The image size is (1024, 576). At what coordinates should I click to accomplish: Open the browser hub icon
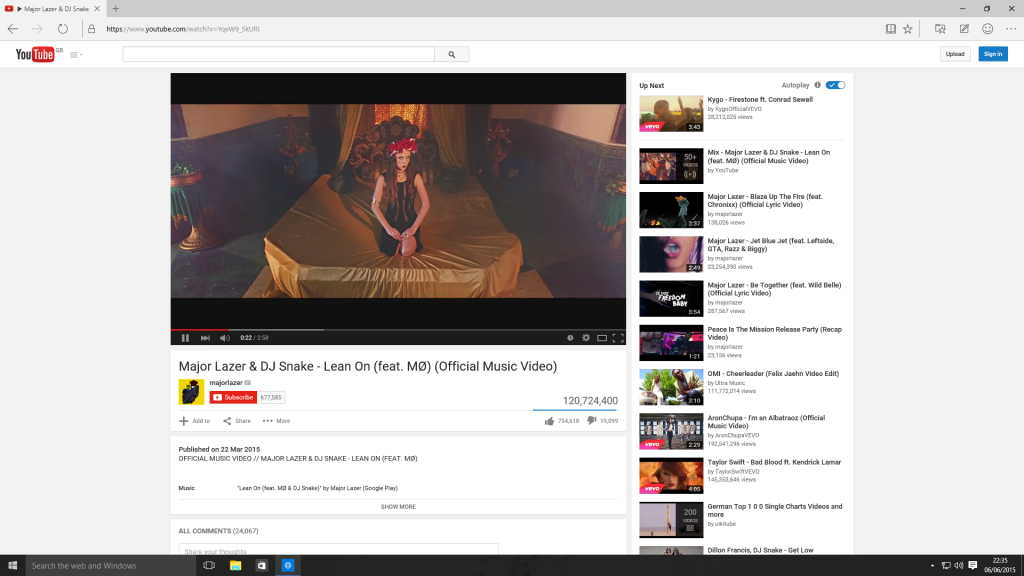point(940,29)
